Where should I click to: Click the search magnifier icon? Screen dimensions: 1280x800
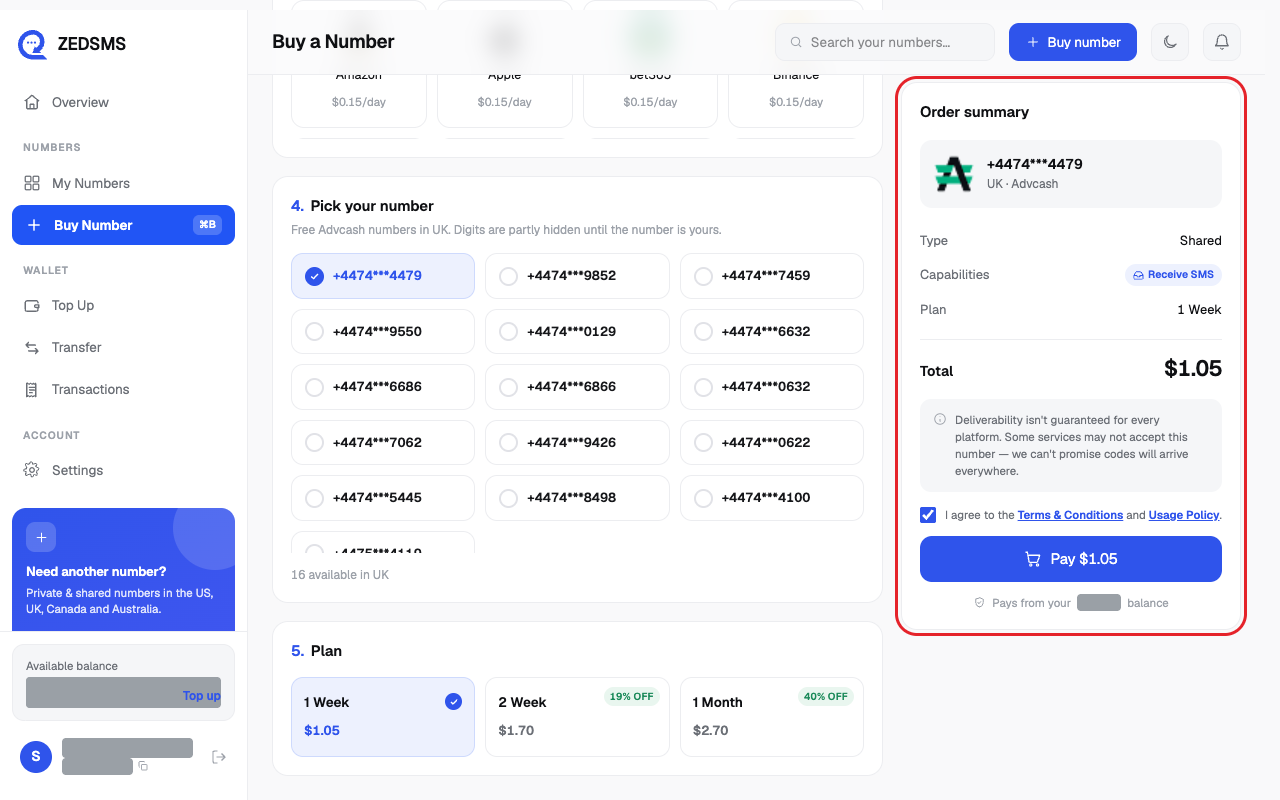click(797, 42)
